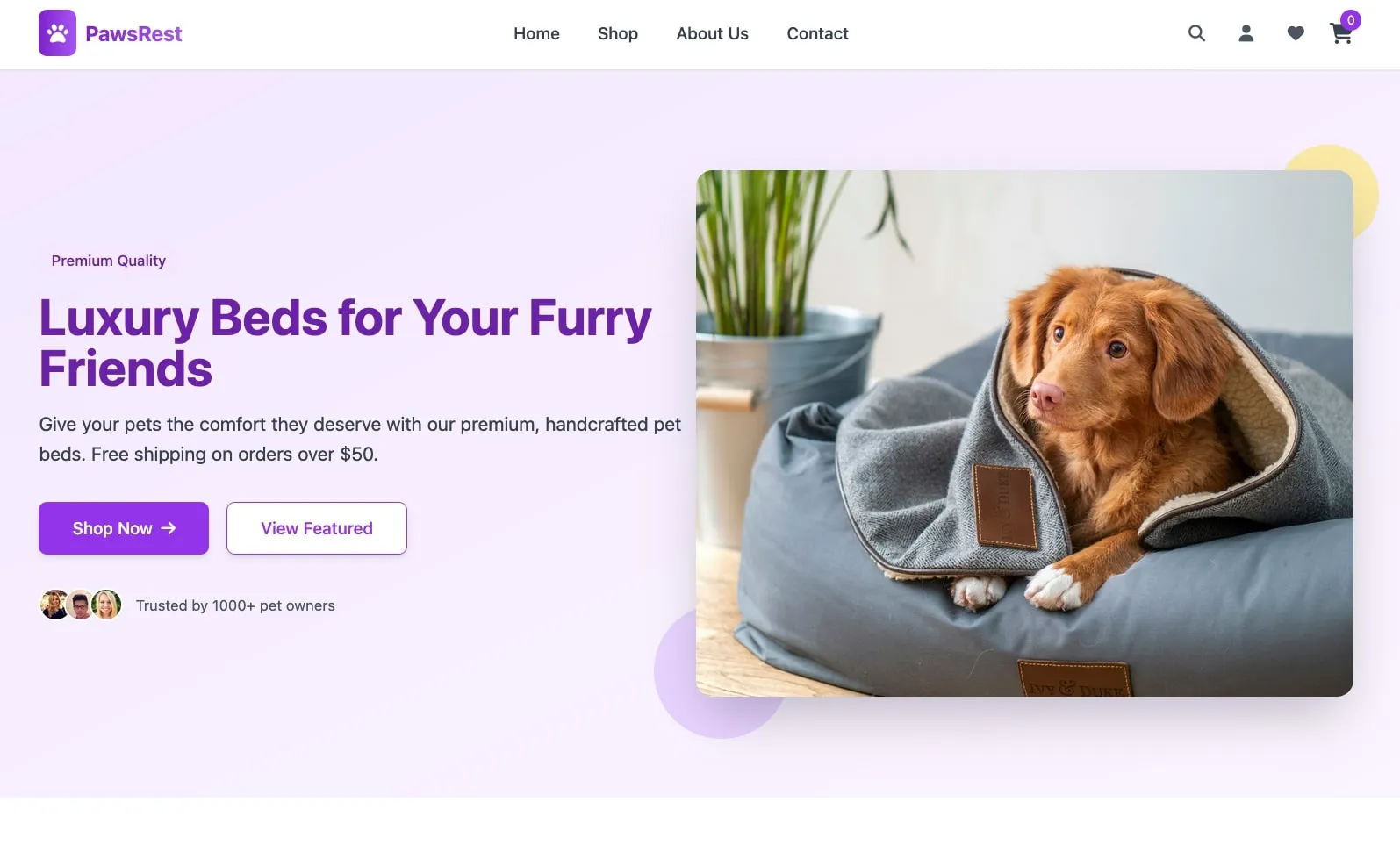Screen dimensions: 1400x845
Task: Click the Shop Now button
Action: pyautogui.click(x=124, y=528)
